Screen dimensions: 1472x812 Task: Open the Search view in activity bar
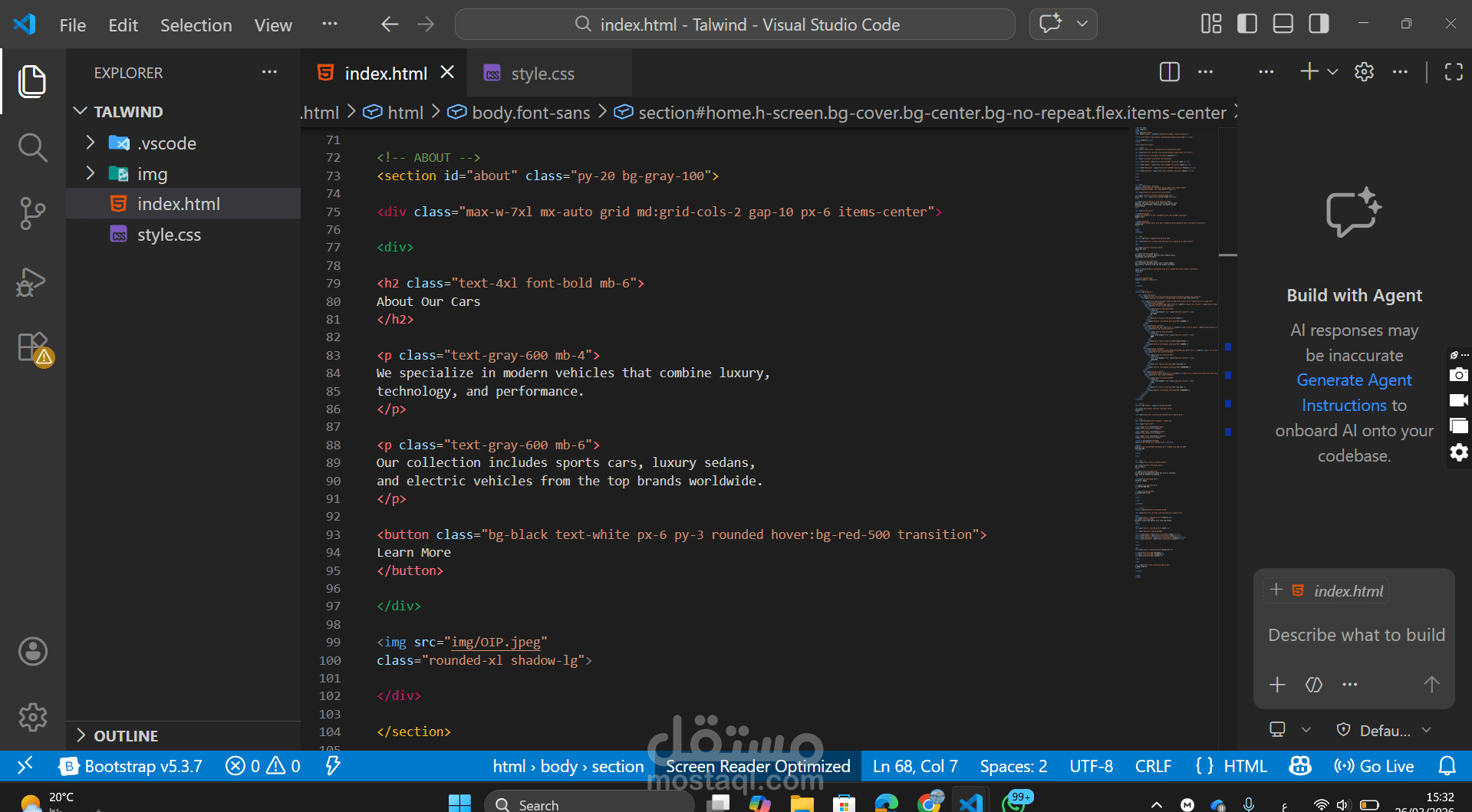click(x=32, y=147)
